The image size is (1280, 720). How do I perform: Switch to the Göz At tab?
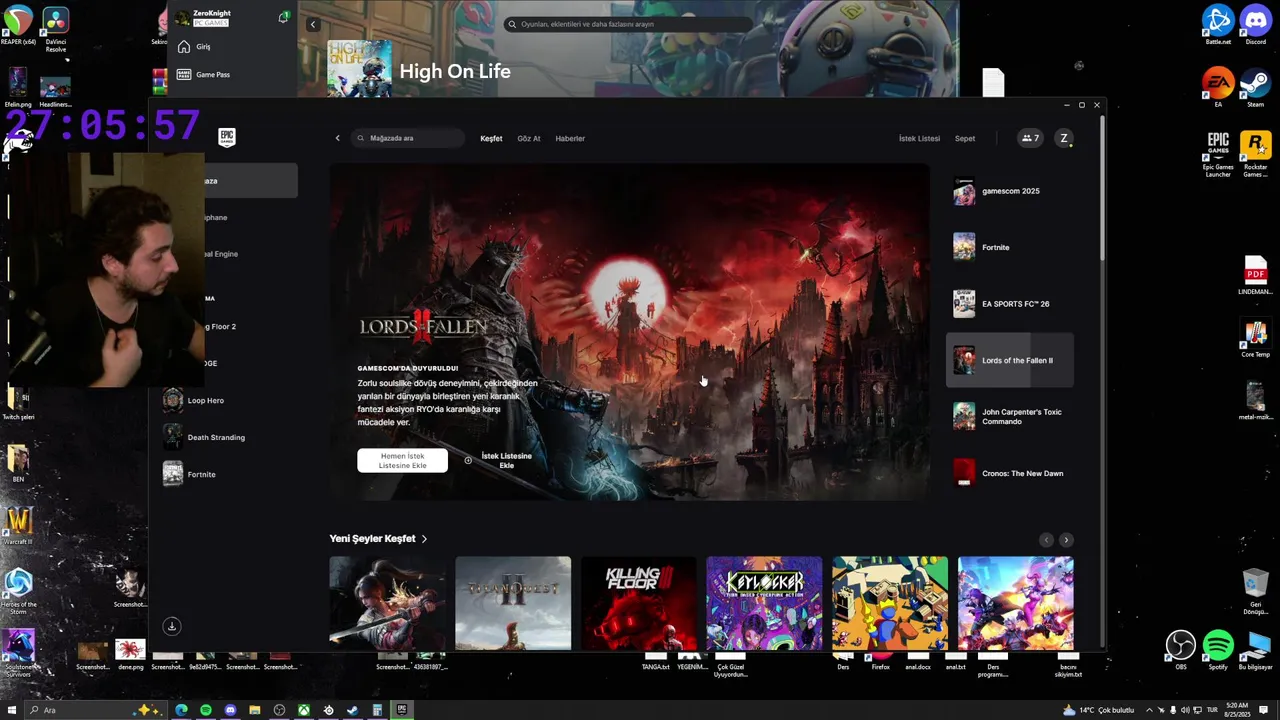click(x=529, y=139)
